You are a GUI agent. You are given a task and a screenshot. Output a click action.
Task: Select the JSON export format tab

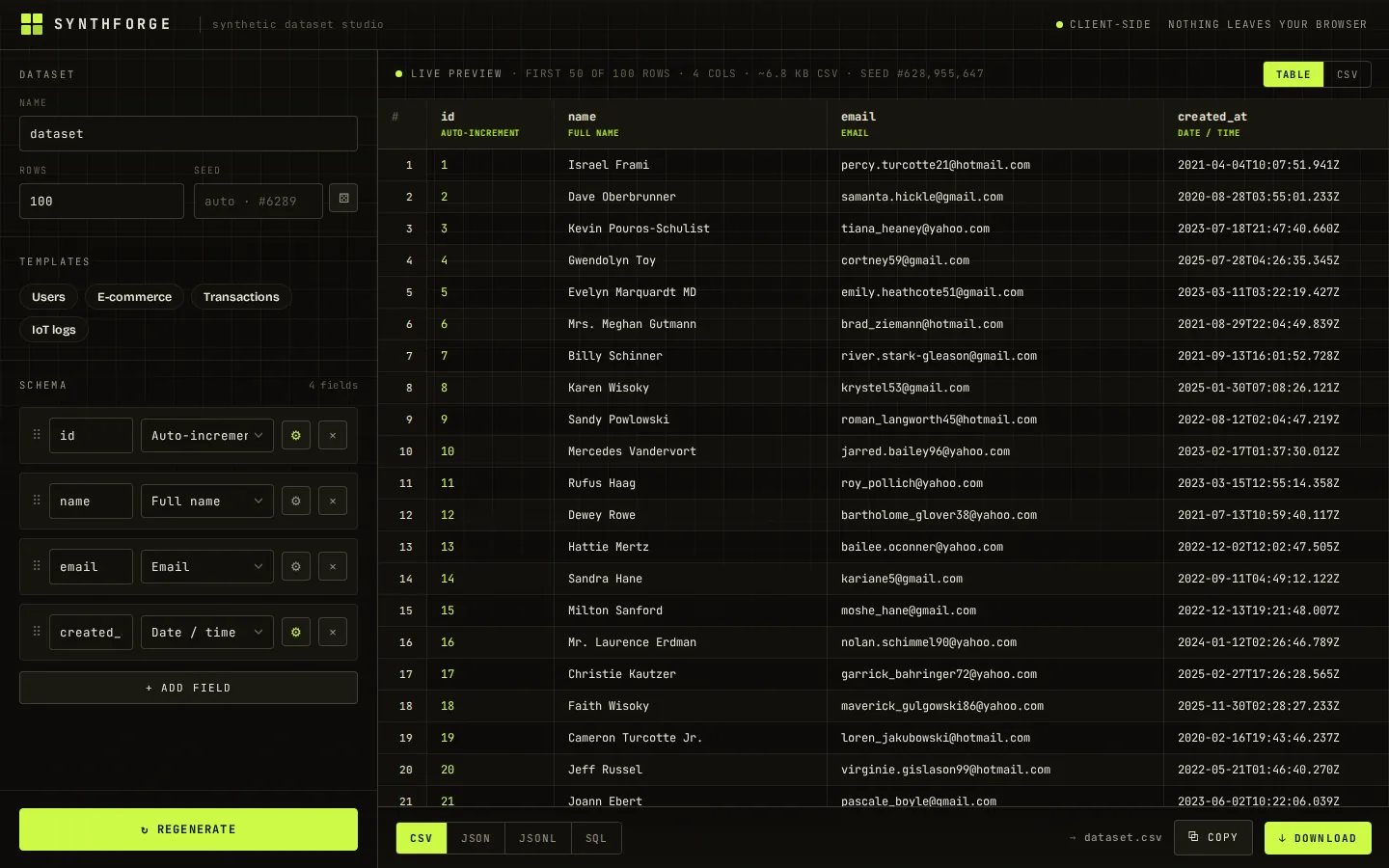click(x=476, y=838)
